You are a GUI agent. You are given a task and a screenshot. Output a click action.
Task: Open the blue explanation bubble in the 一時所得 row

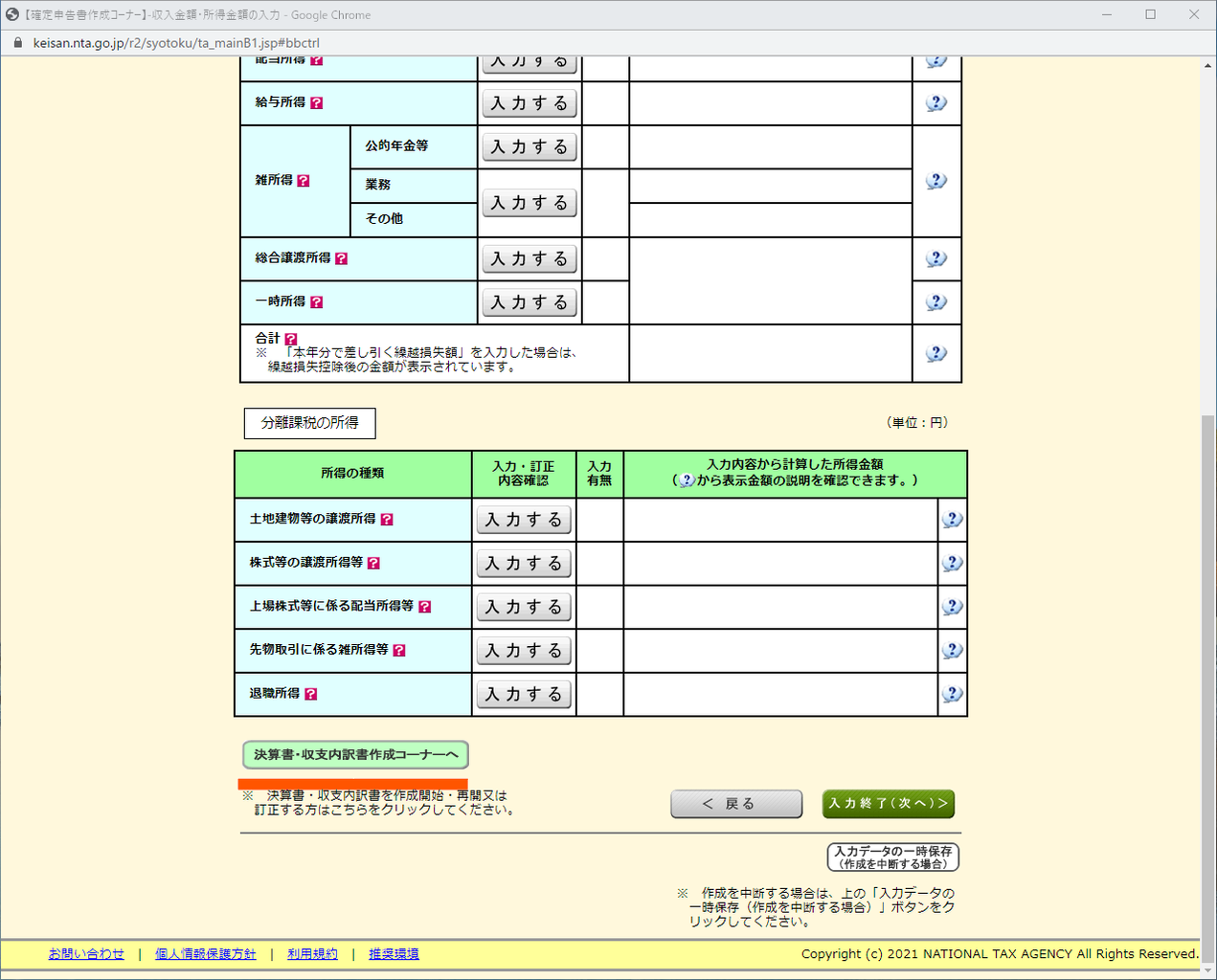[936, 302]
